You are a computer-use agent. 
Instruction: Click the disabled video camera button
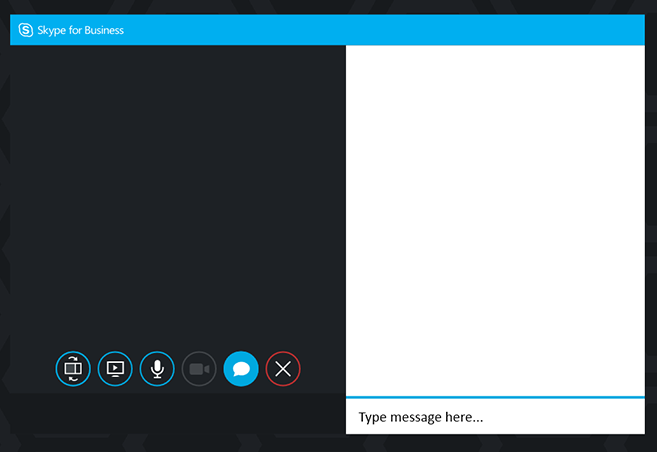pyautogui.click(x=199, y=369)
